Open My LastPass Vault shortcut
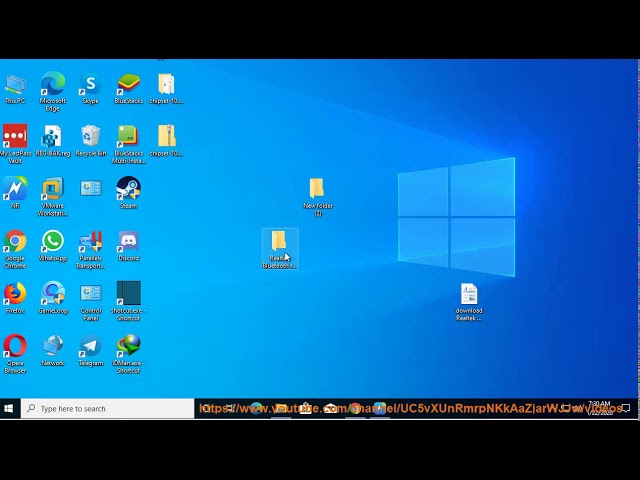 coord(15,144)
